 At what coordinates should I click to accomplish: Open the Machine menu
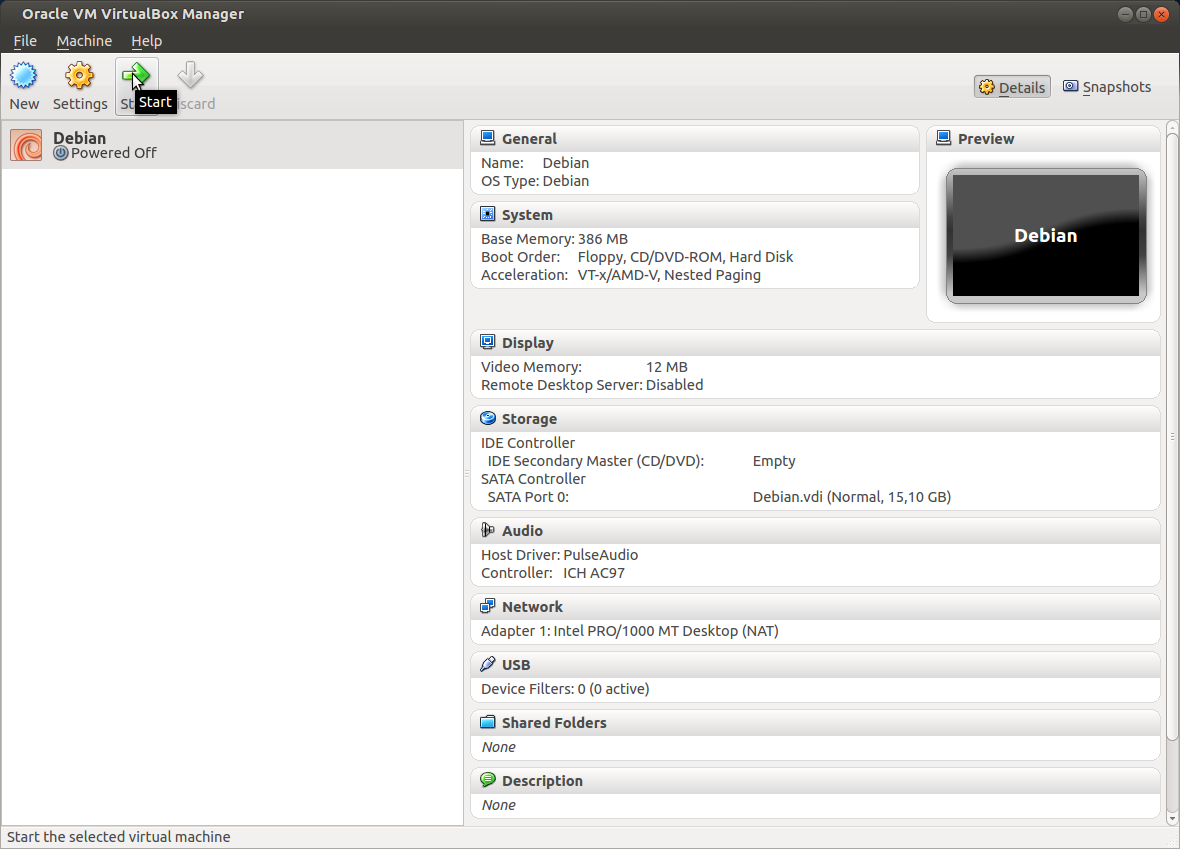[84, 41]
